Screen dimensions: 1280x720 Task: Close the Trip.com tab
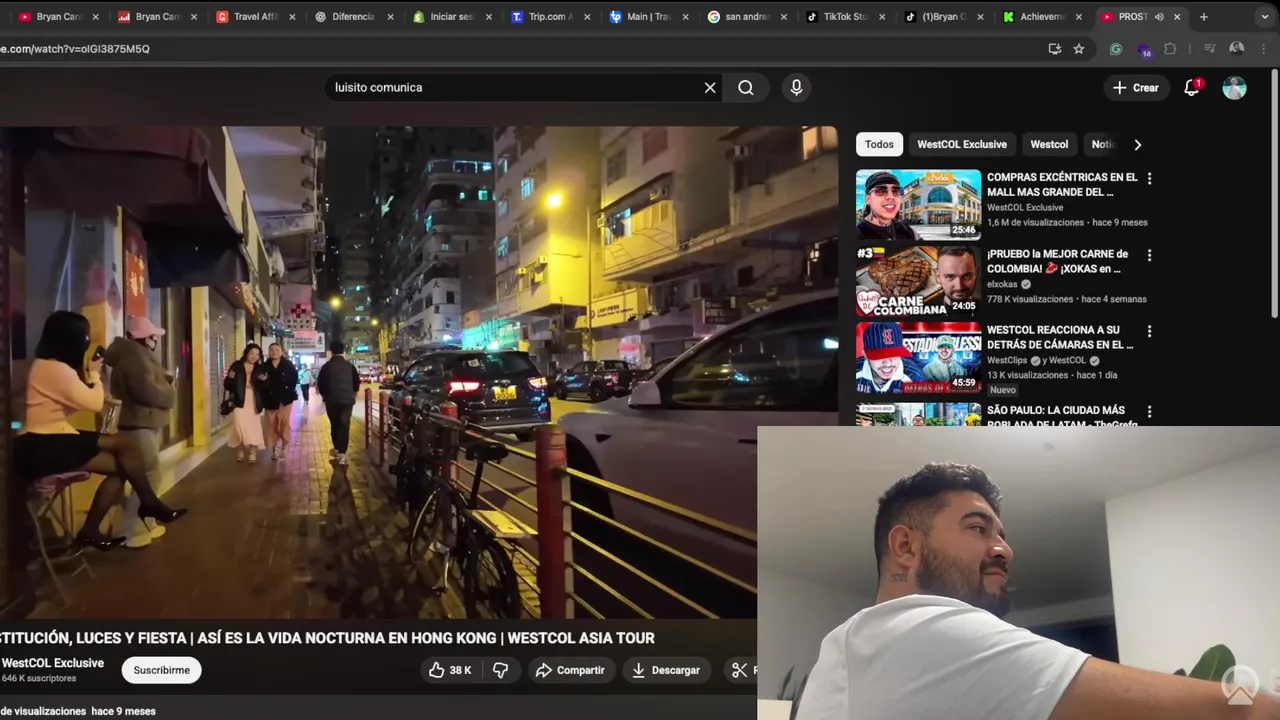(588, 17)
